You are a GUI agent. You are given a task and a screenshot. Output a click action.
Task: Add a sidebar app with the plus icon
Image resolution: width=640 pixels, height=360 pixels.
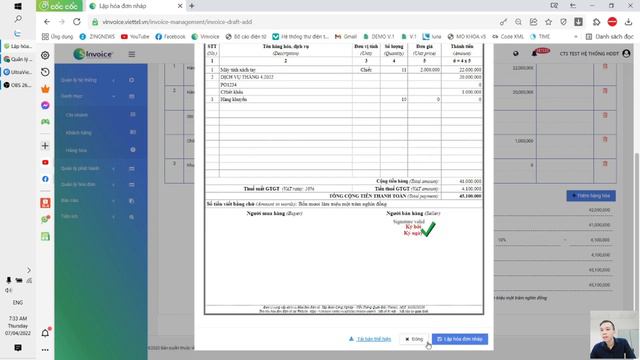coord(45,145)
